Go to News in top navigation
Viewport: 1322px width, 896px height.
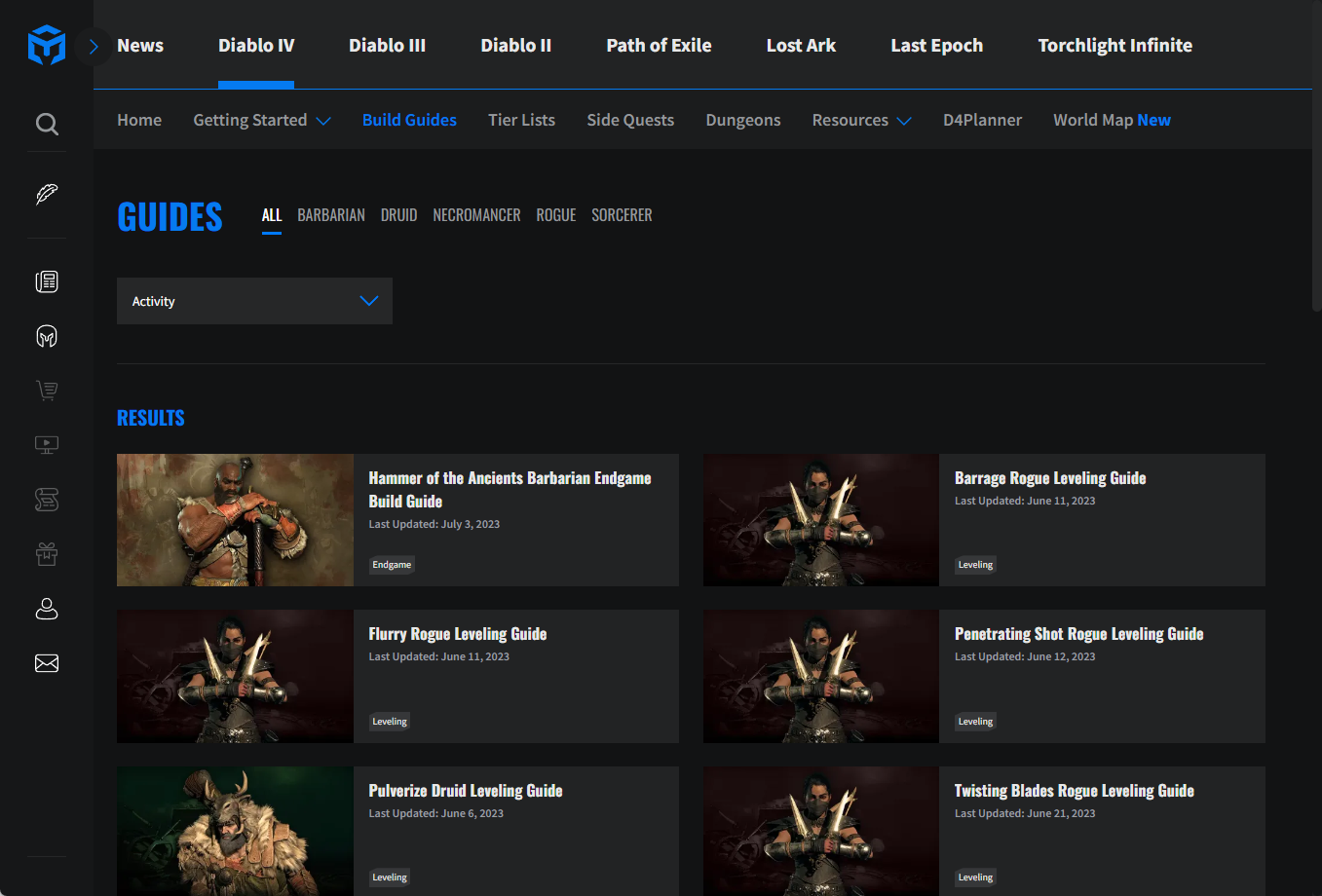(140, 46)
